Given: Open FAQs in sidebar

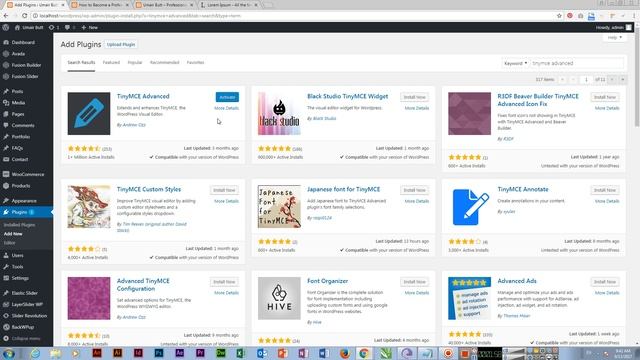Looking at the screenshot, I should point(17,148).
